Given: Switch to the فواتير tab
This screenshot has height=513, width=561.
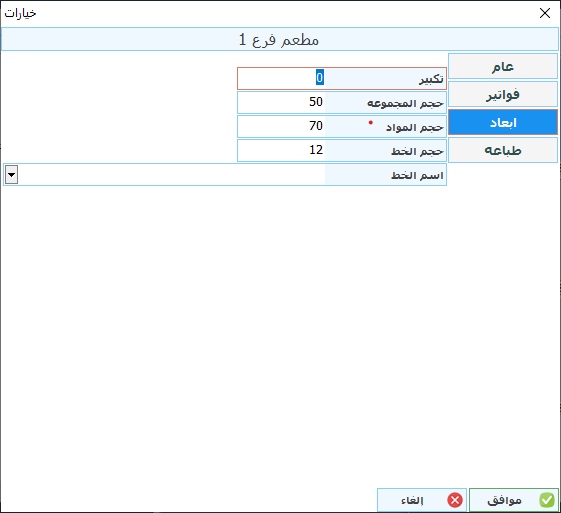Looking at the screenshot, I should pyautogui.click(x=503, y=94).
